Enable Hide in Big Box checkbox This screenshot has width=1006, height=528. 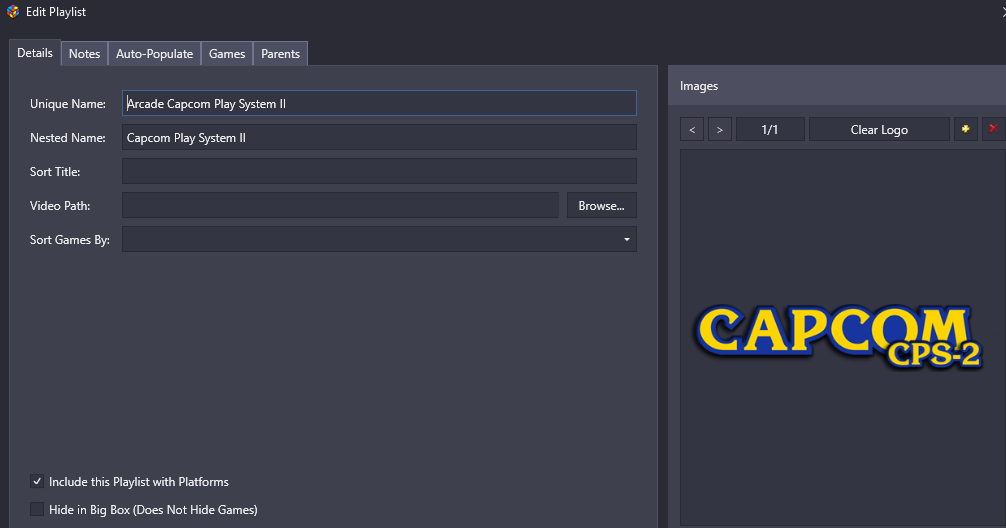[x=37, y=509]
